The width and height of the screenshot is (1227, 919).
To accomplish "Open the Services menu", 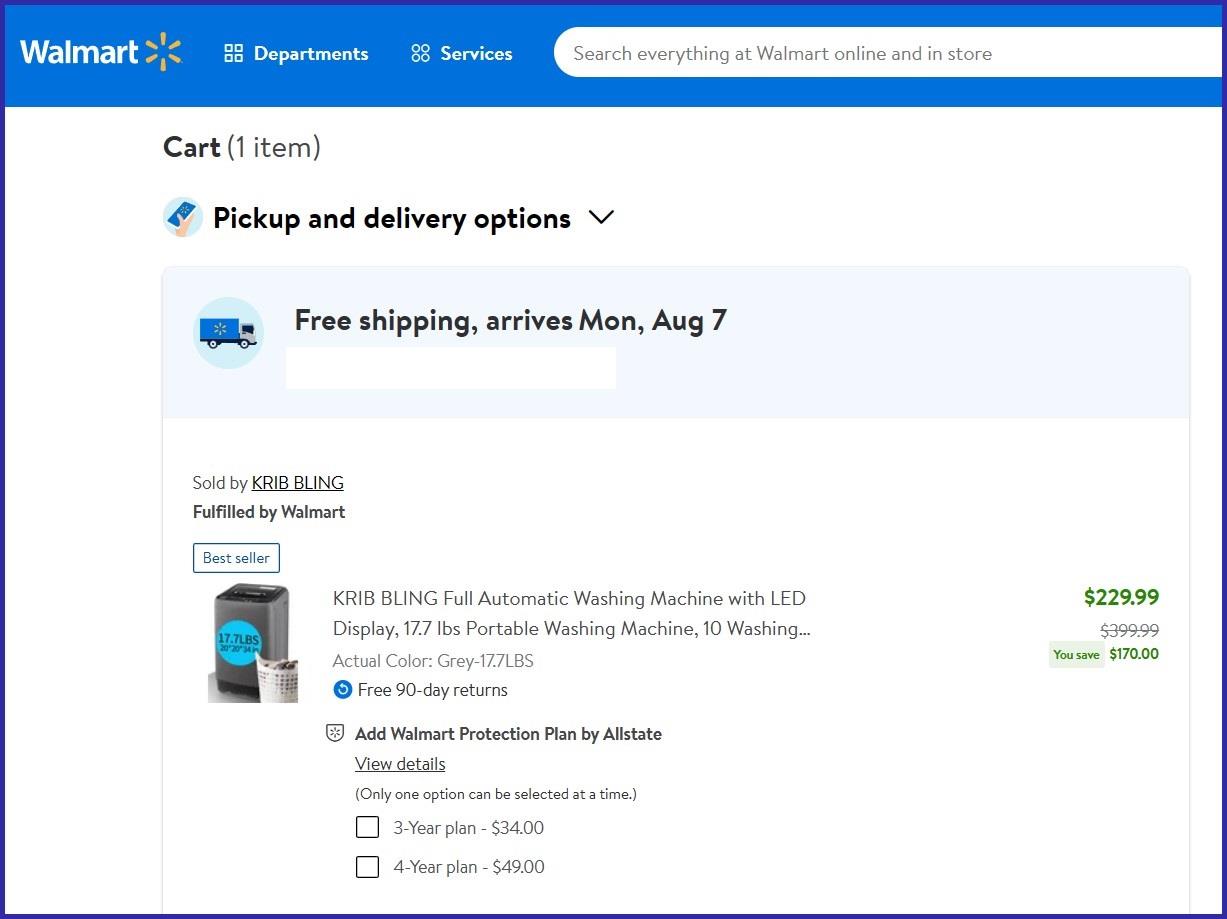I will coord(462,54).
